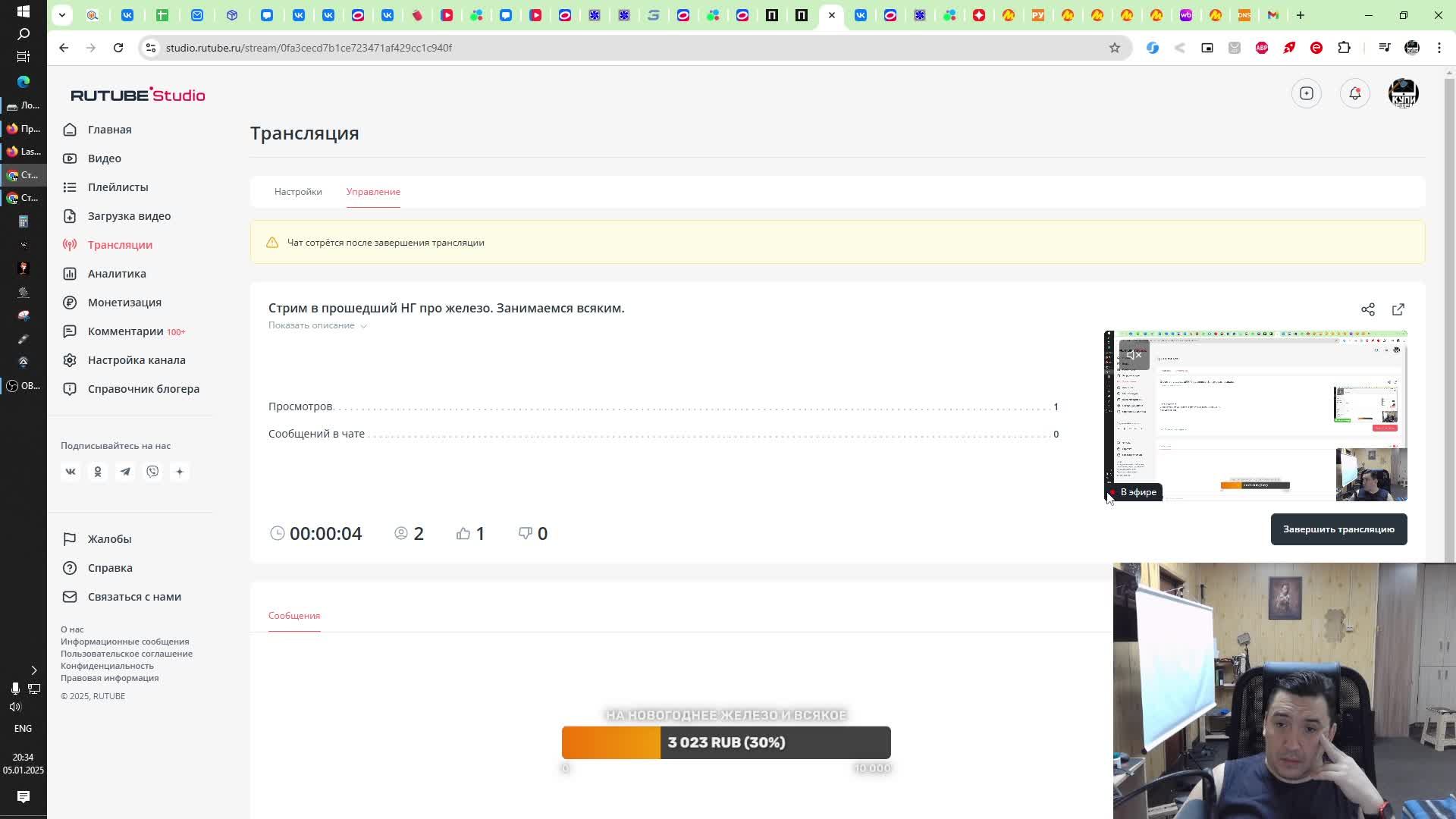
Task: Open stream in new window icon
Action: [1398, 309]
